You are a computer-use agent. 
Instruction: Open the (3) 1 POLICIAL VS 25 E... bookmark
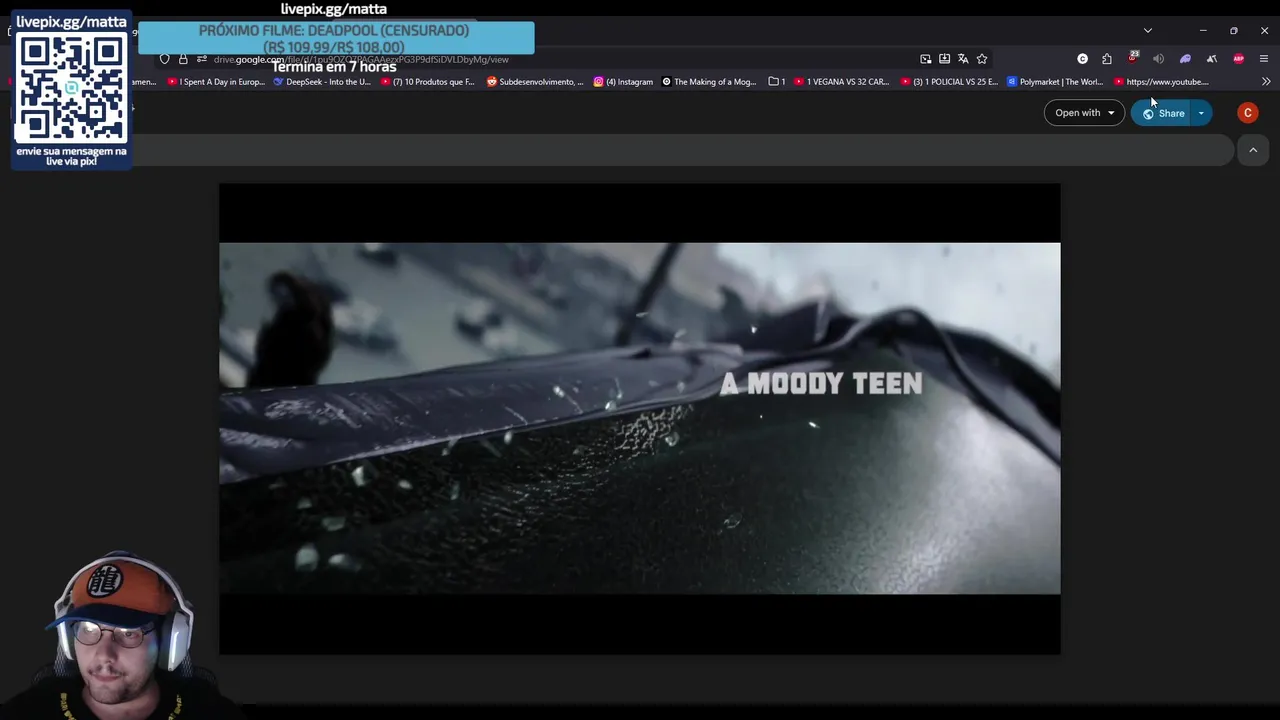(949, 82)
